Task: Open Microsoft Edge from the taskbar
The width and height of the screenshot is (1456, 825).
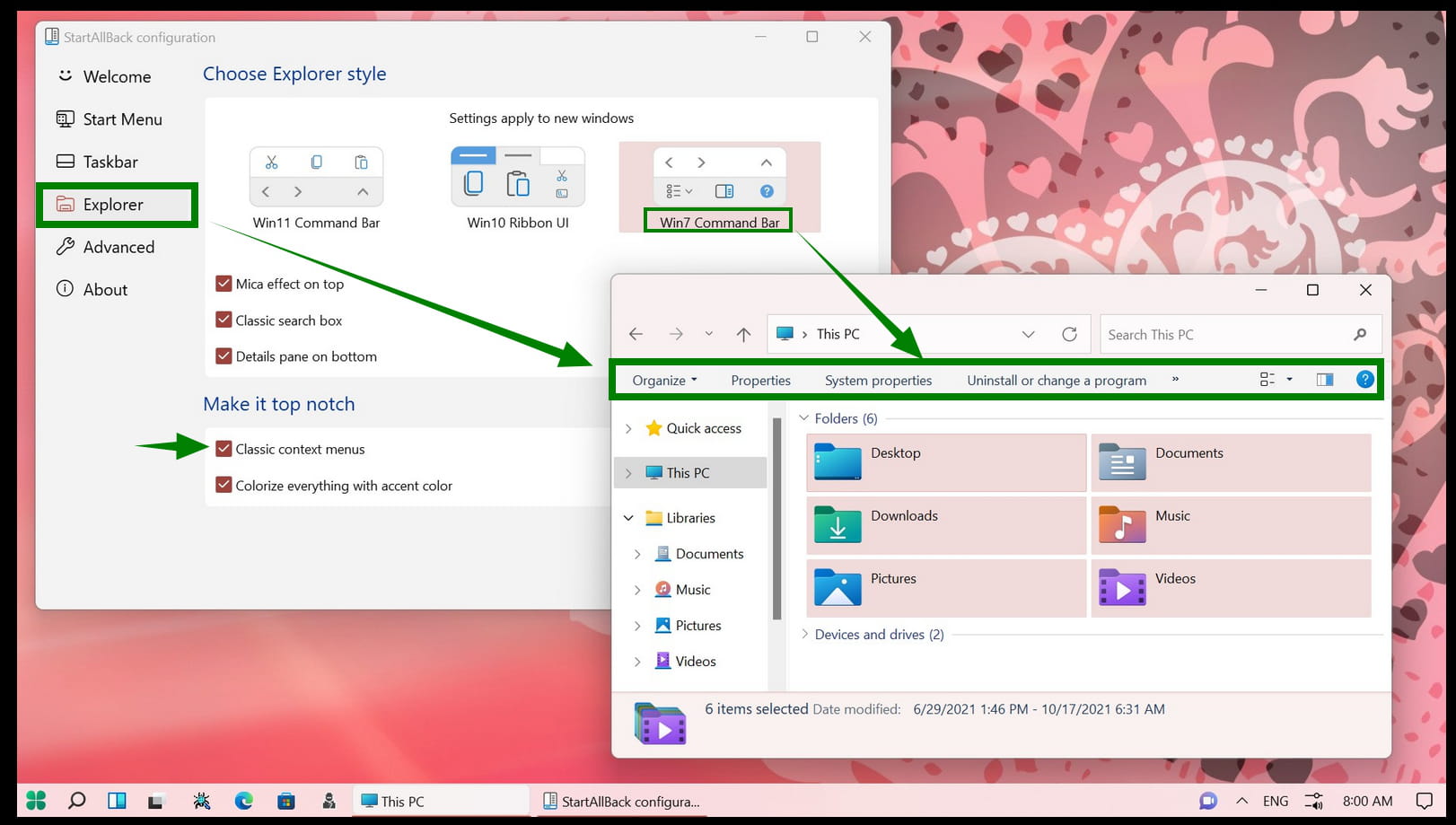Action: (243, 800)
